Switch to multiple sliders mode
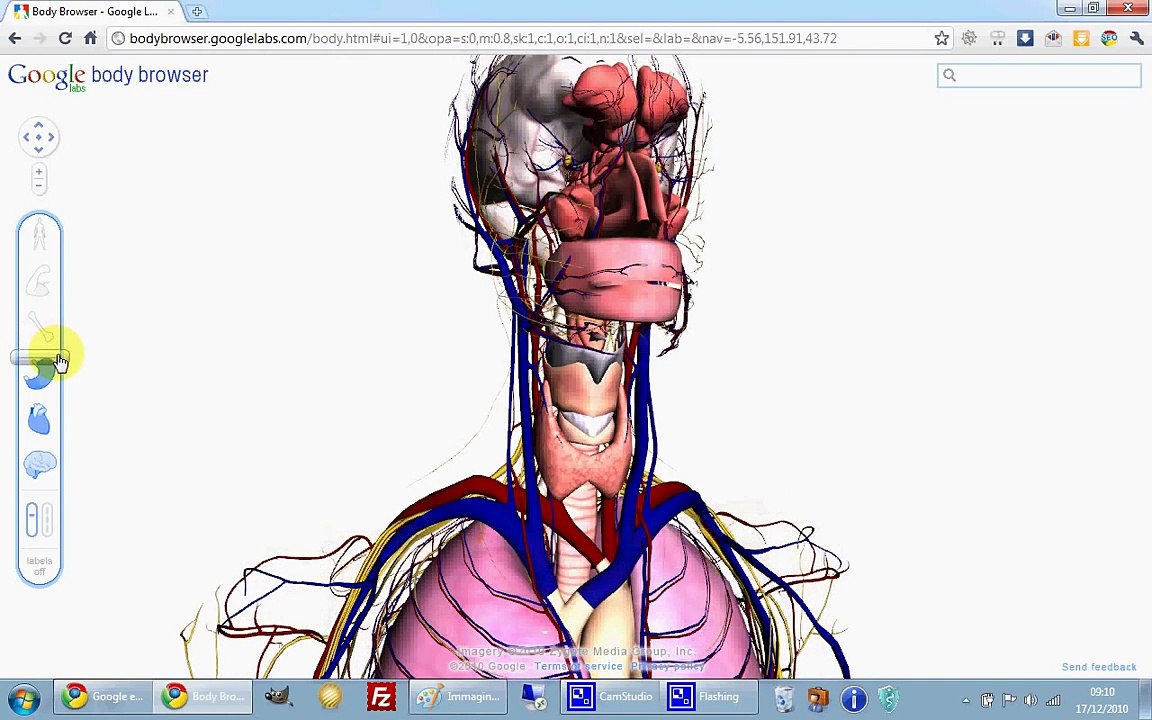Image resolution: width=1152 pixels, height=720 pixels. 47,519
